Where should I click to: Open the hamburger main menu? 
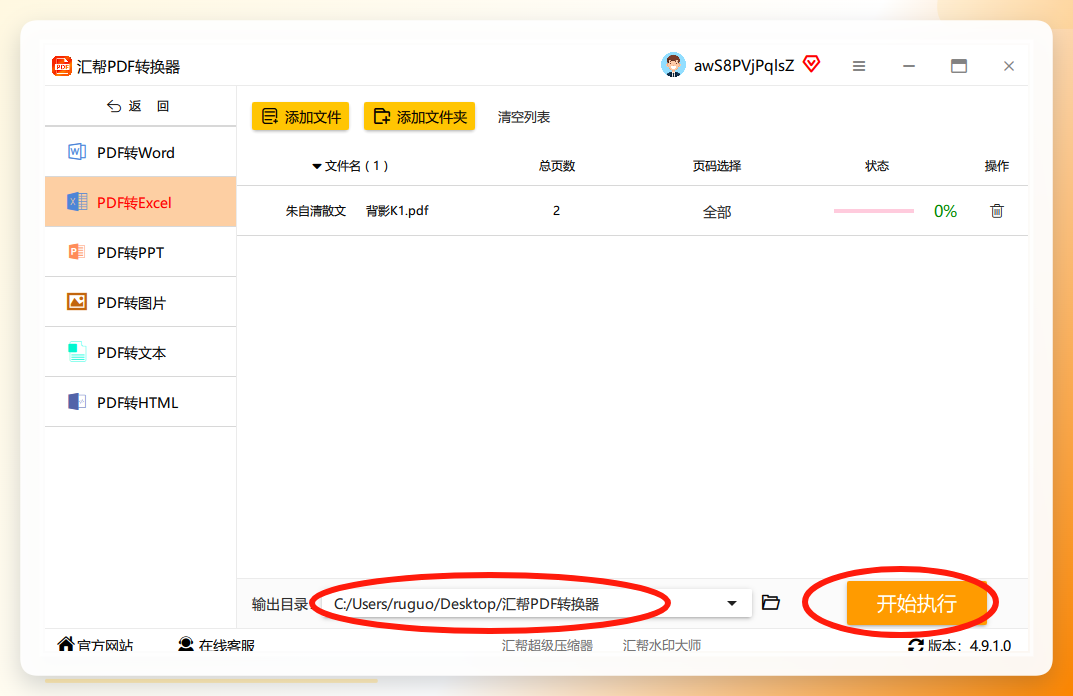pyautogui.click(x=859, y=66)
